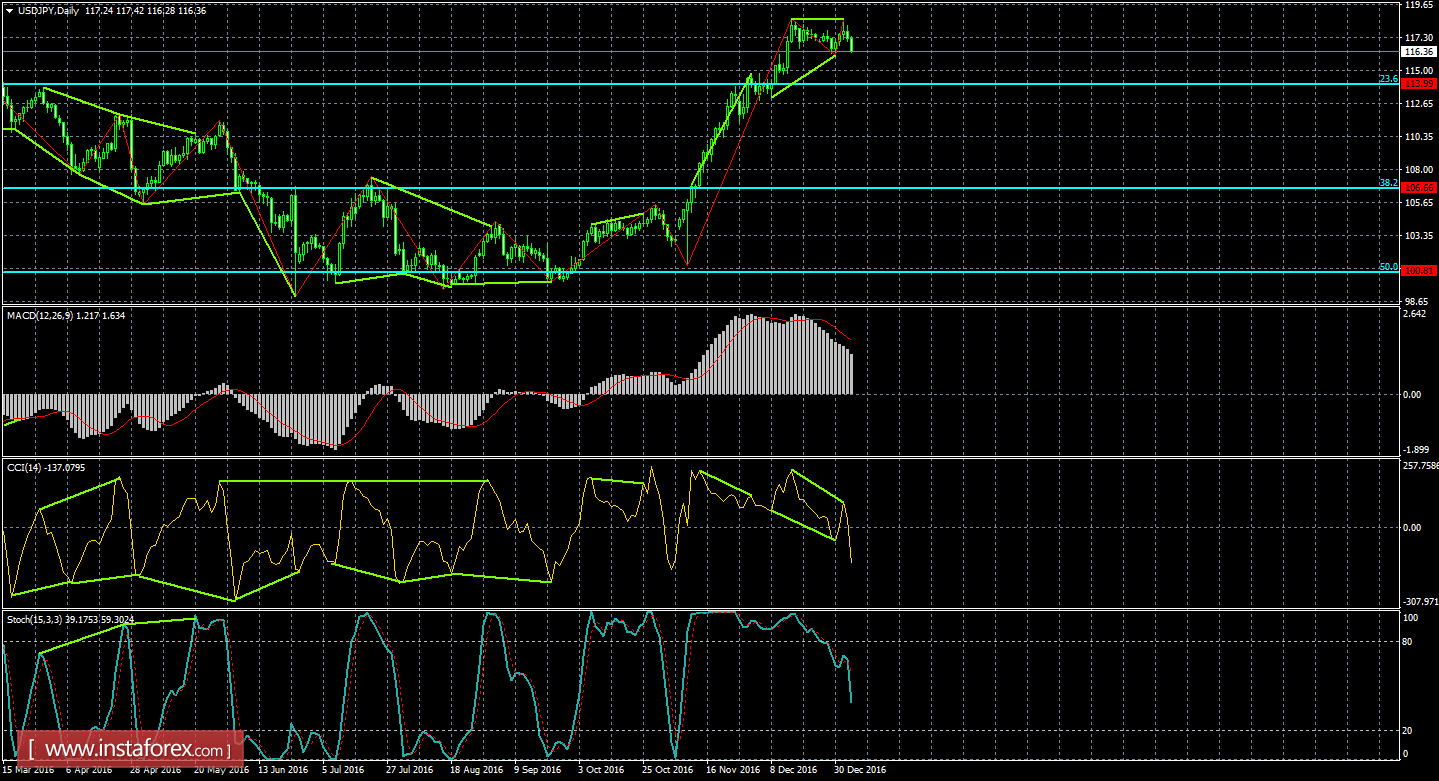The width and height of the screenshot is (1439, 781).
Task: Select the 38.2 Fibonacci level label
Action: (x=1387, y=182)
